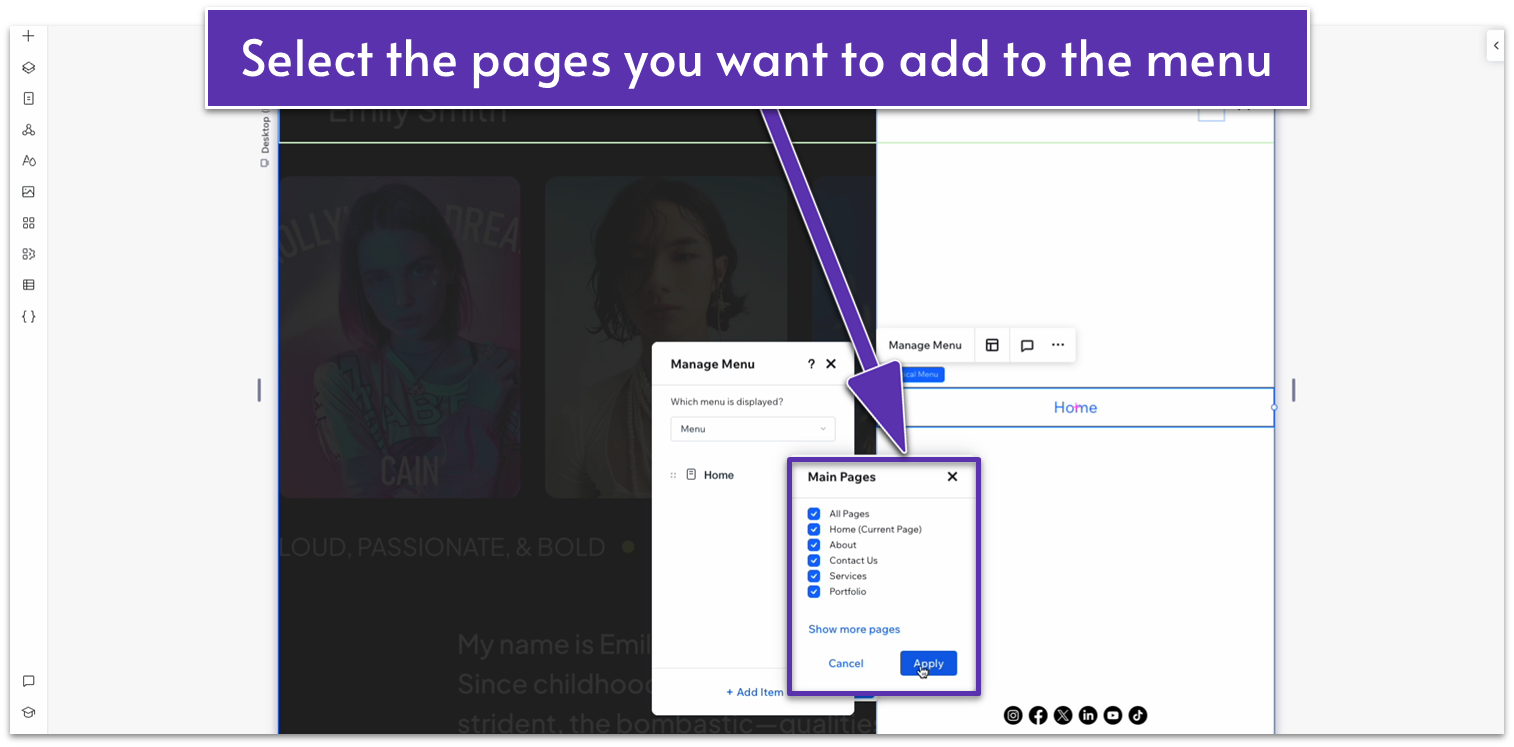Open help question mark in Manage Menu

tap(811, 364)
